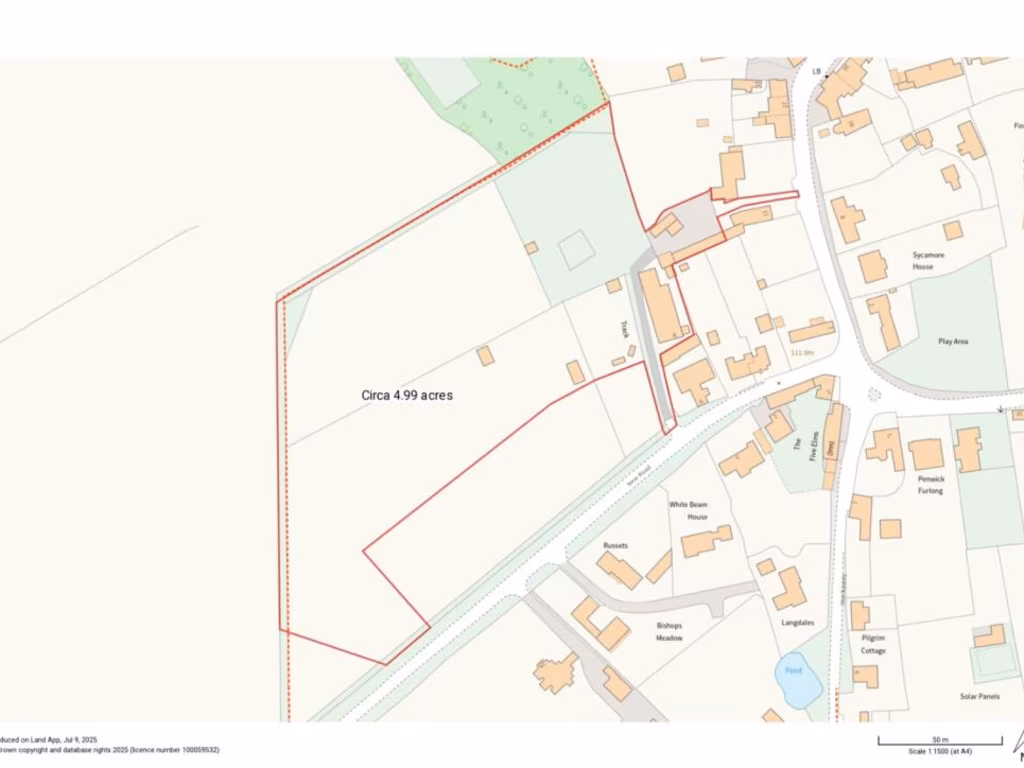Click the small roundabout circle at the junction
Viewport: 1024px width, 768px height.
click(x=875, y=395)
